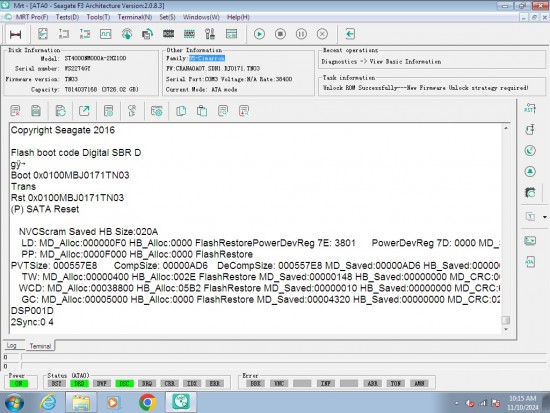Open the Windows(W) menu
Screen dimensions: 550x413
point(201,17)
